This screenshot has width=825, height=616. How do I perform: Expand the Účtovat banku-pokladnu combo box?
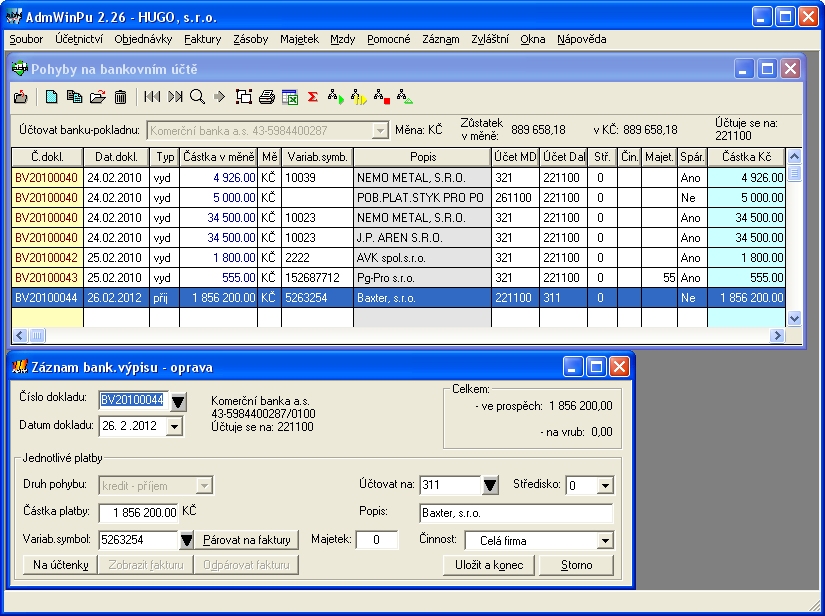click(380, 130)
